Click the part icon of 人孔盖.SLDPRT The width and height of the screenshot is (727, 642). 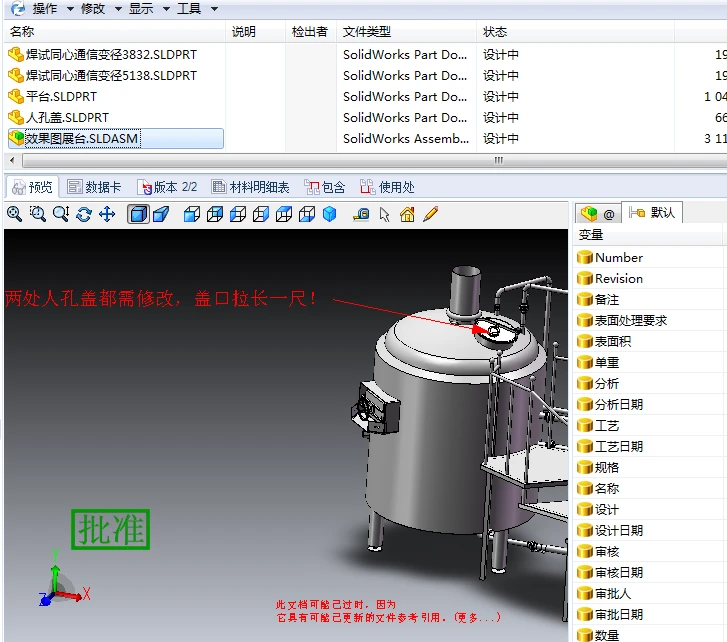pos(16,117)
